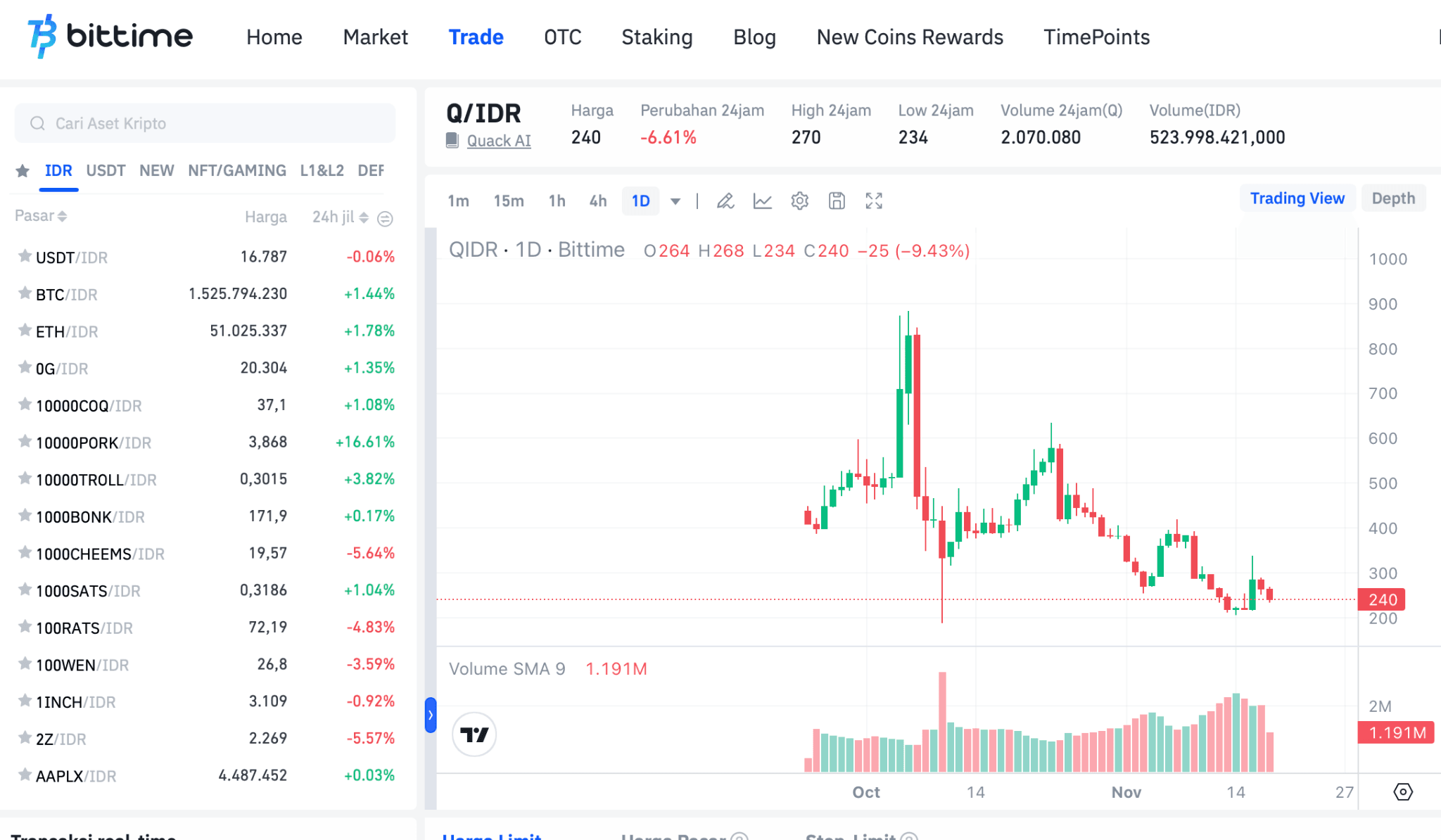
Task: Open the timeframe interval dropdown arrow
Action: 675,201
